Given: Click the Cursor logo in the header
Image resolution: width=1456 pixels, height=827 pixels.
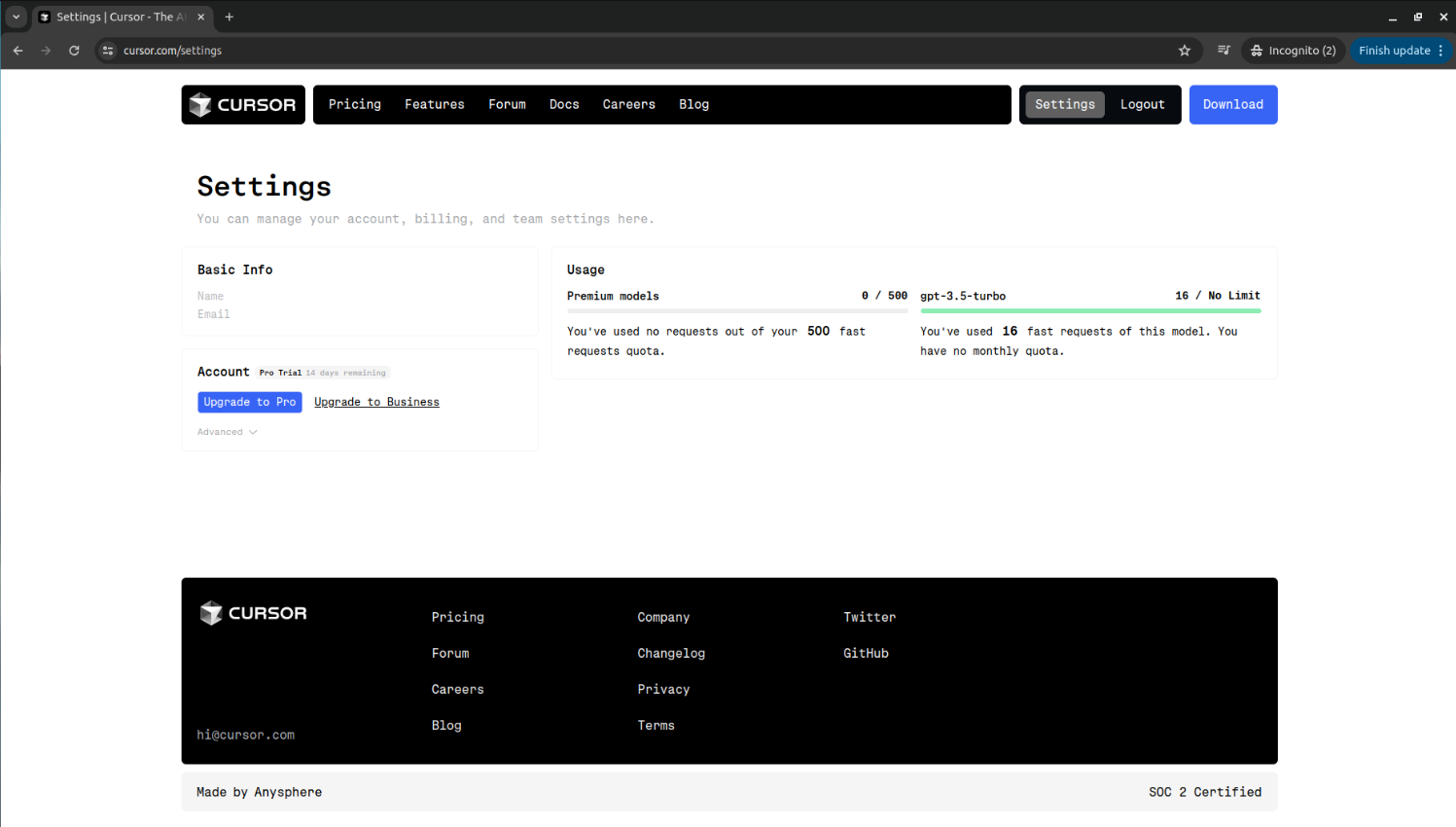Looking at the screenshot, I should coord(243,104).
